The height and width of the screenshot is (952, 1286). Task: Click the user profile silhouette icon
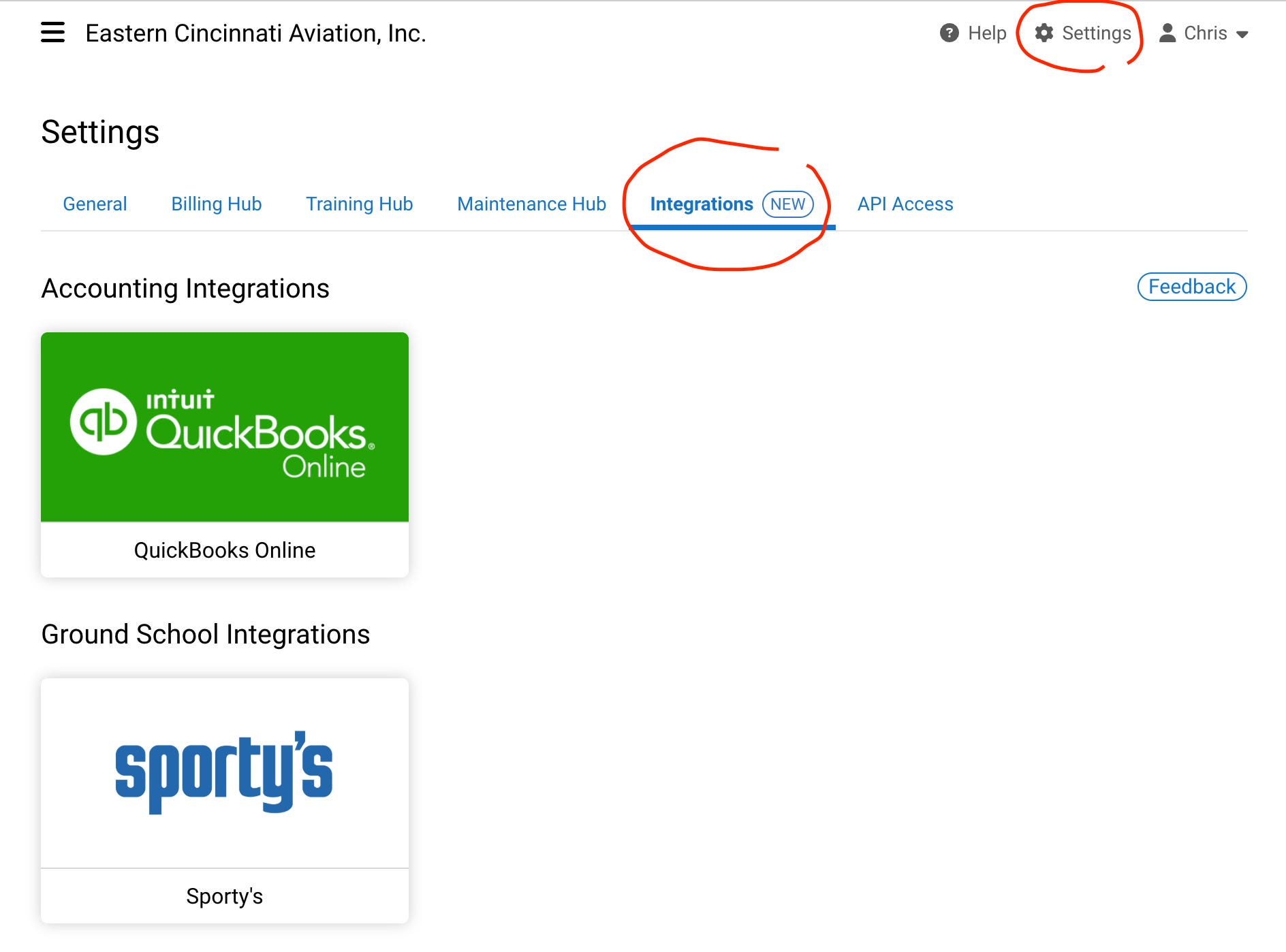1167,33
